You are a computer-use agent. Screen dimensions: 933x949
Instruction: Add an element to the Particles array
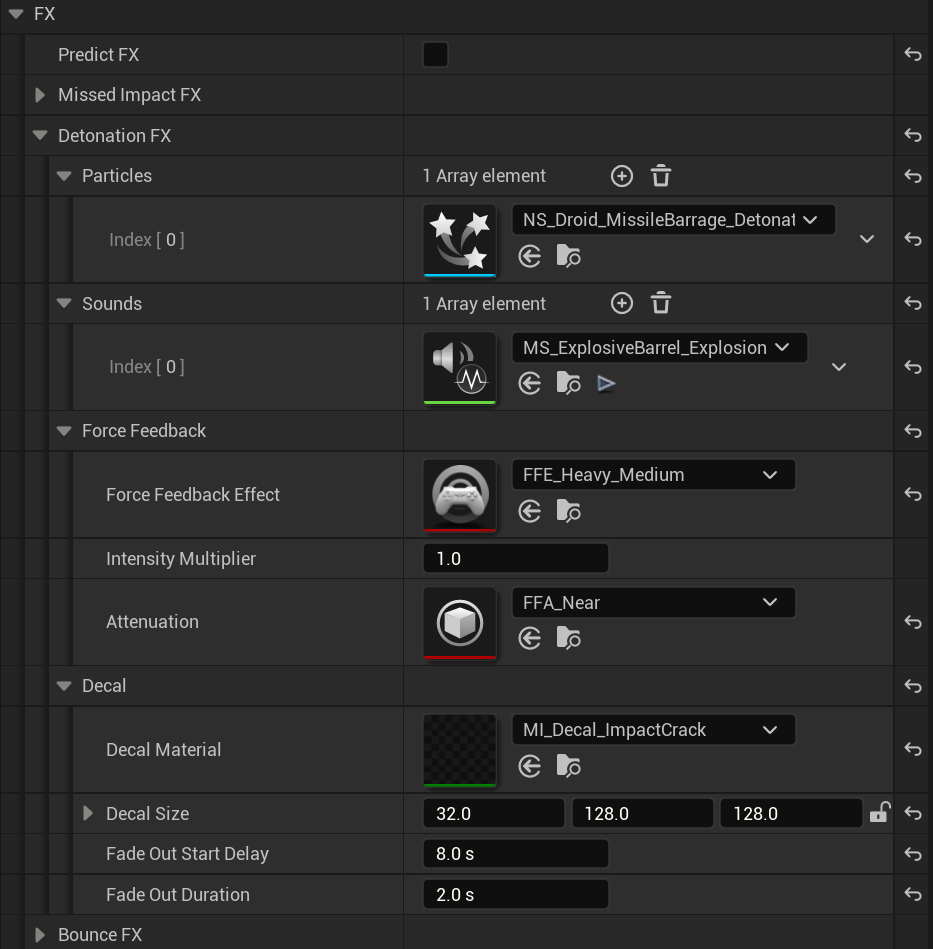click(621, 176)
